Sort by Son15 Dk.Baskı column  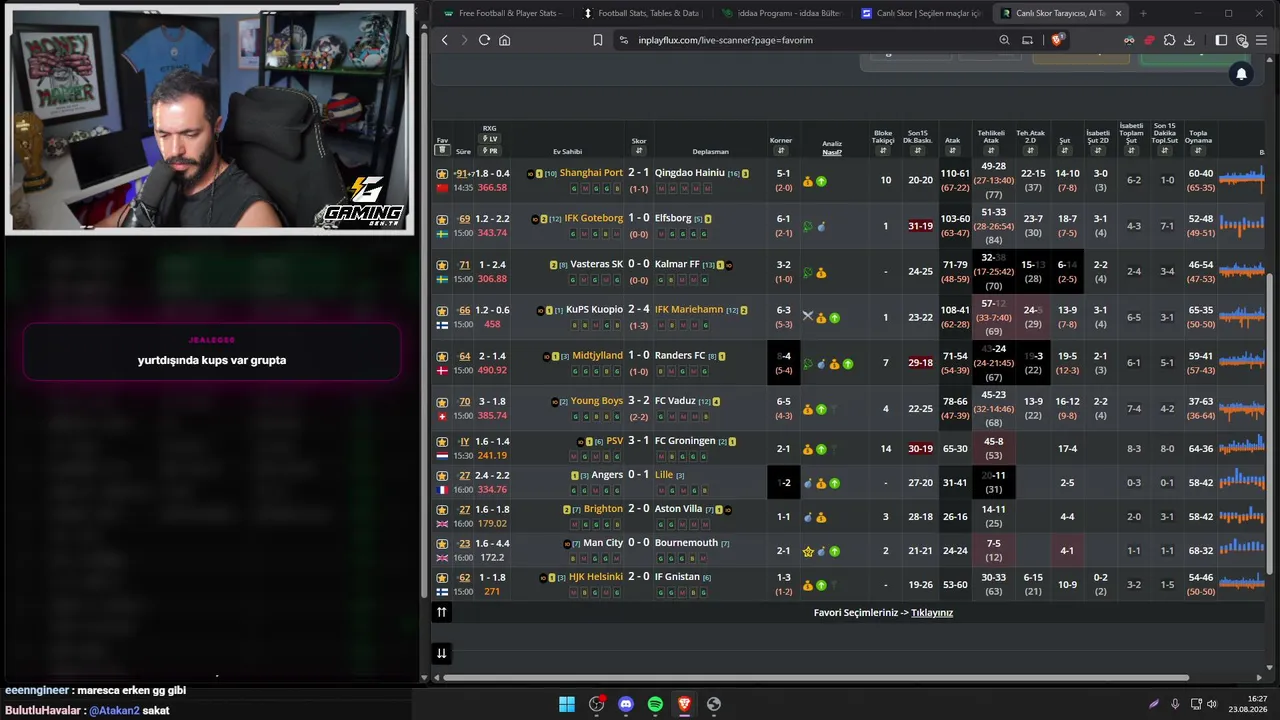click(918, 151)
